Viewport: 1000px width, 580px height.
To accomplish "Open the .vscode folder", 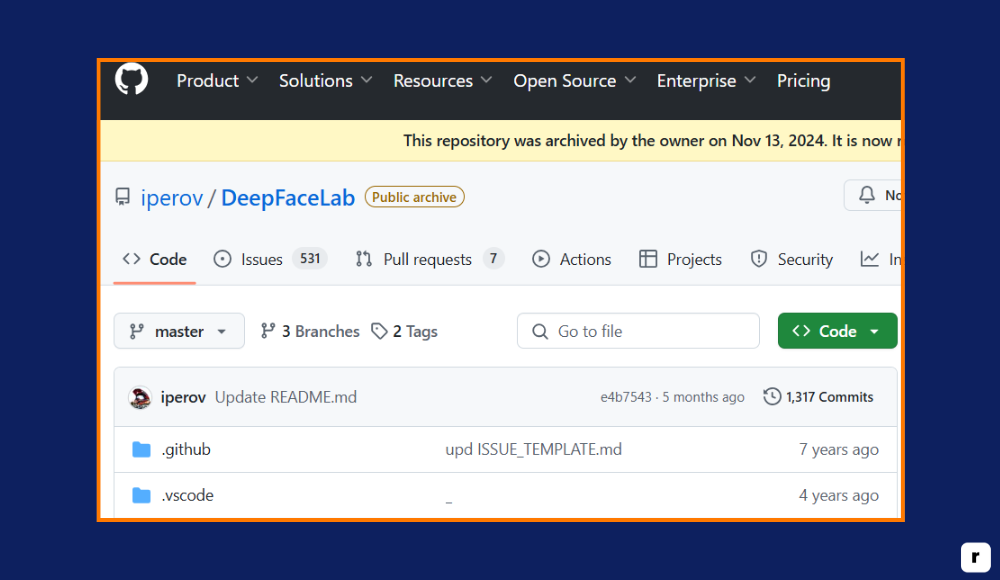I will click(x=188, y=496).
